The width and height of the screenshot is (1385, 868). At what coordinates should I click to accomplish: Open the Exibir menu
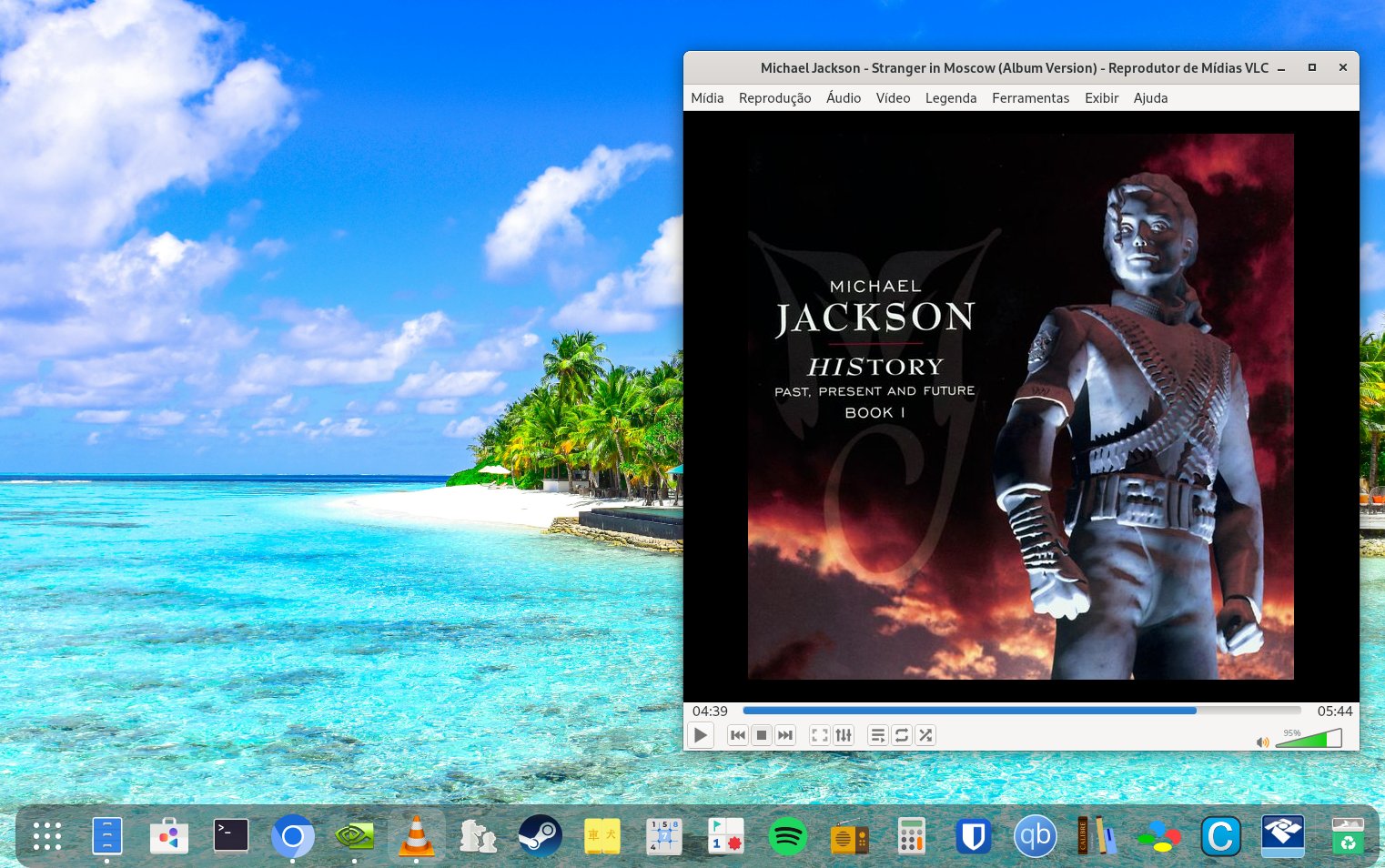tap(1101, 98)
